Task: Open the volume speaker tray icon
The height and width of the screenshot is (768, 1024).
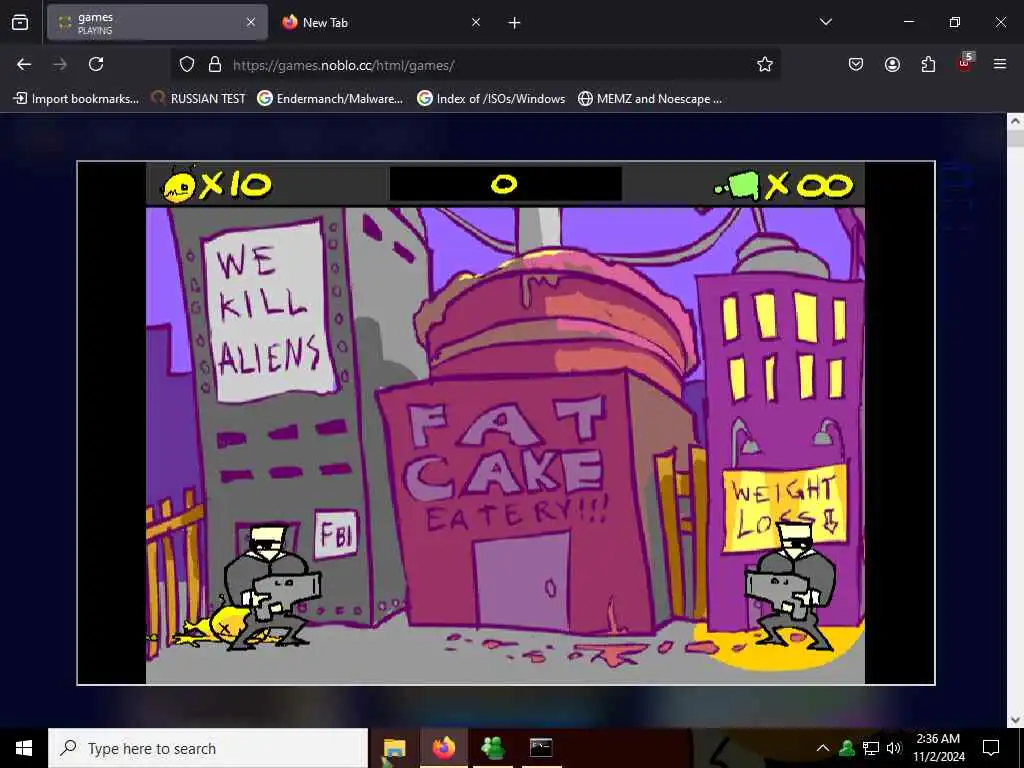Action: (x=894, y=748)
